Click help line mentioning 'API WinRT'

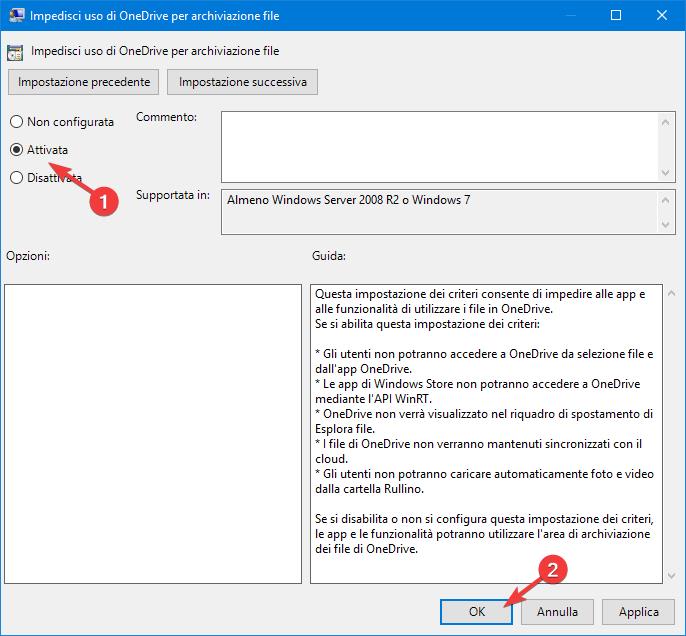pos(373,399)
